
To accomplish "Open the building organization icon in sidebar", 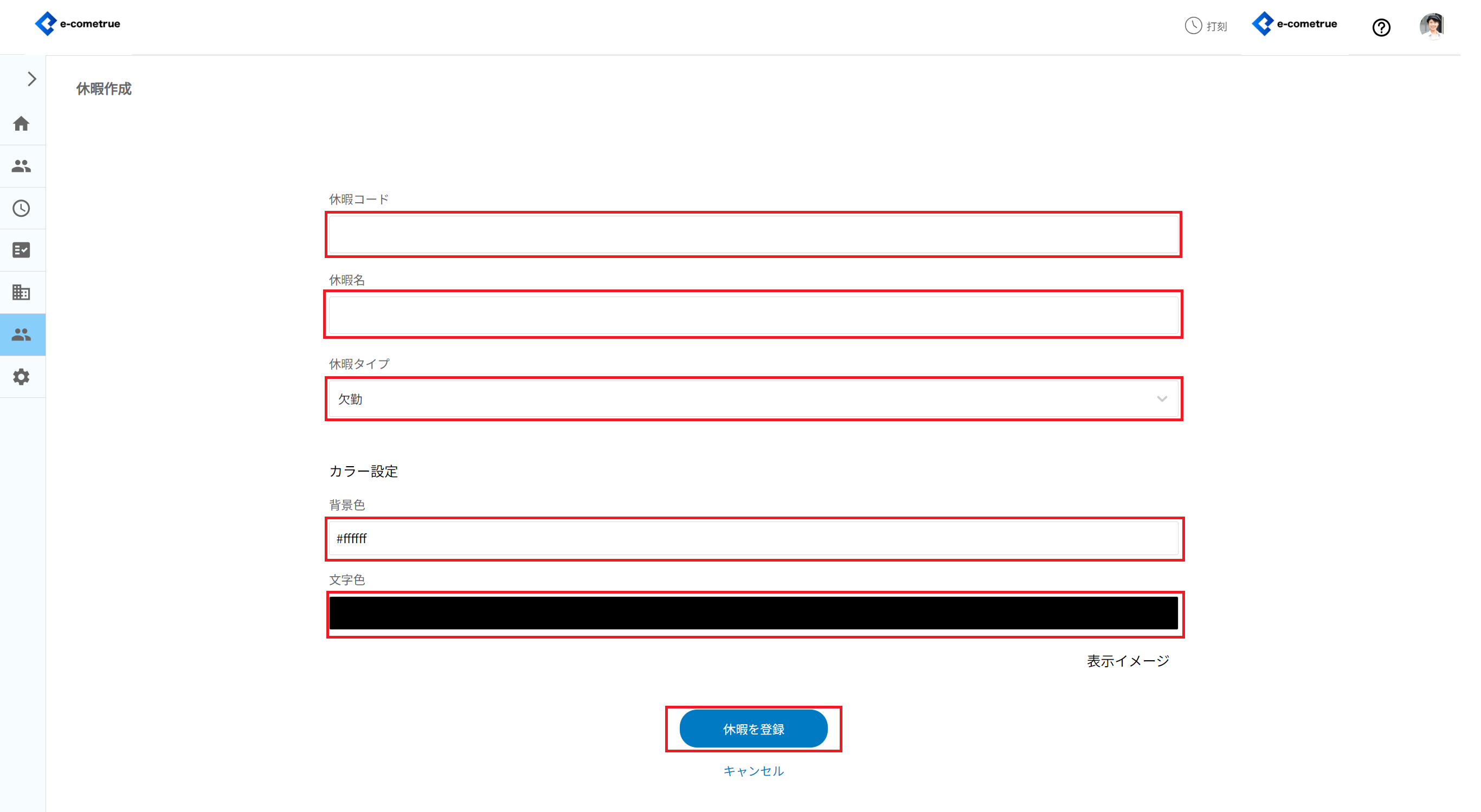I will 21,292.
